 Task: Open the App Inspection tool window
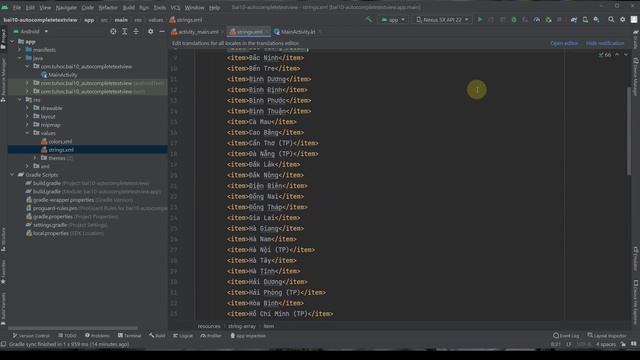pyautogui.click(x=248, y=336)
